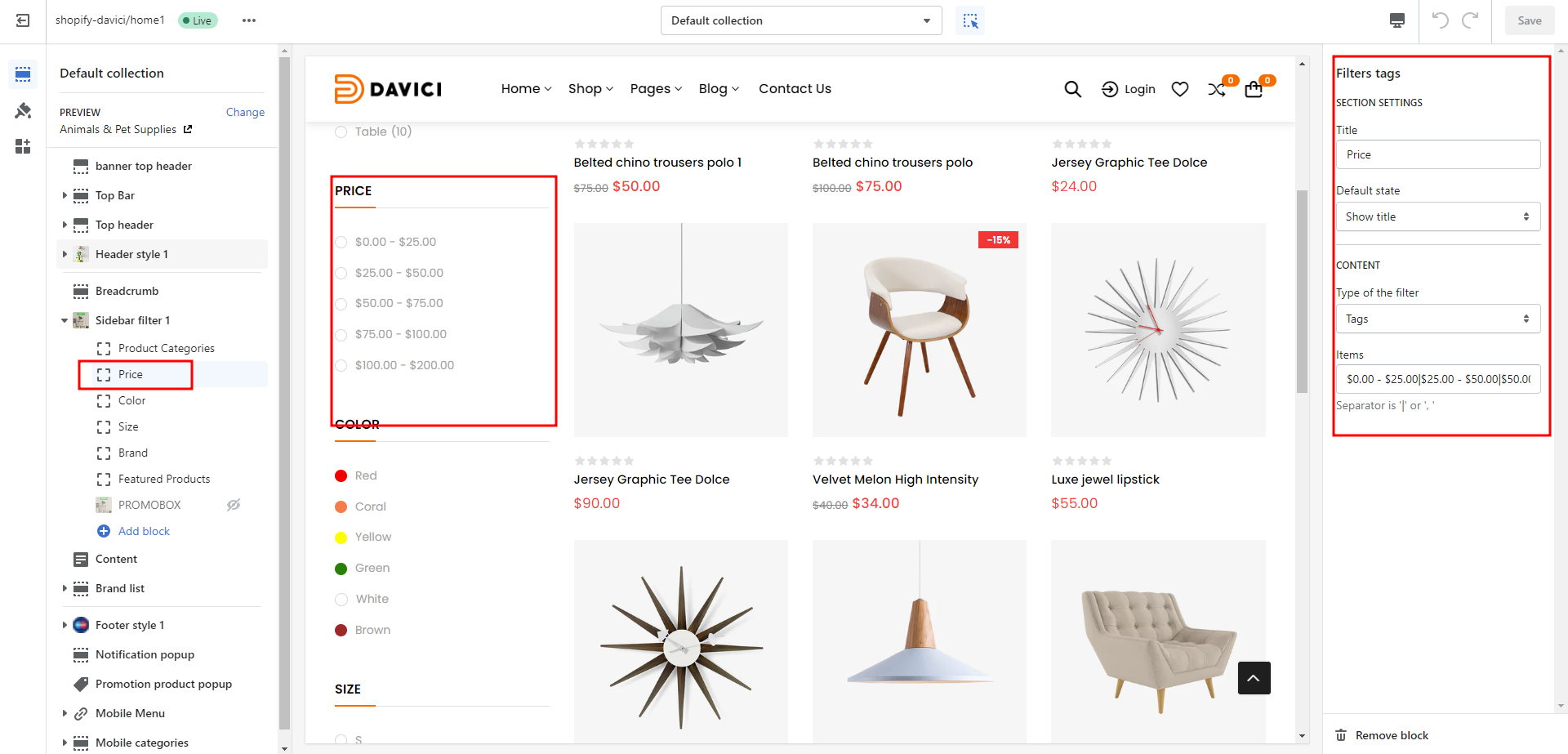The height and width of the screenshot is (754, 1568).
Task: Open the Contact Us menu item
Action: pyautogui.click(x=795, y=88)
